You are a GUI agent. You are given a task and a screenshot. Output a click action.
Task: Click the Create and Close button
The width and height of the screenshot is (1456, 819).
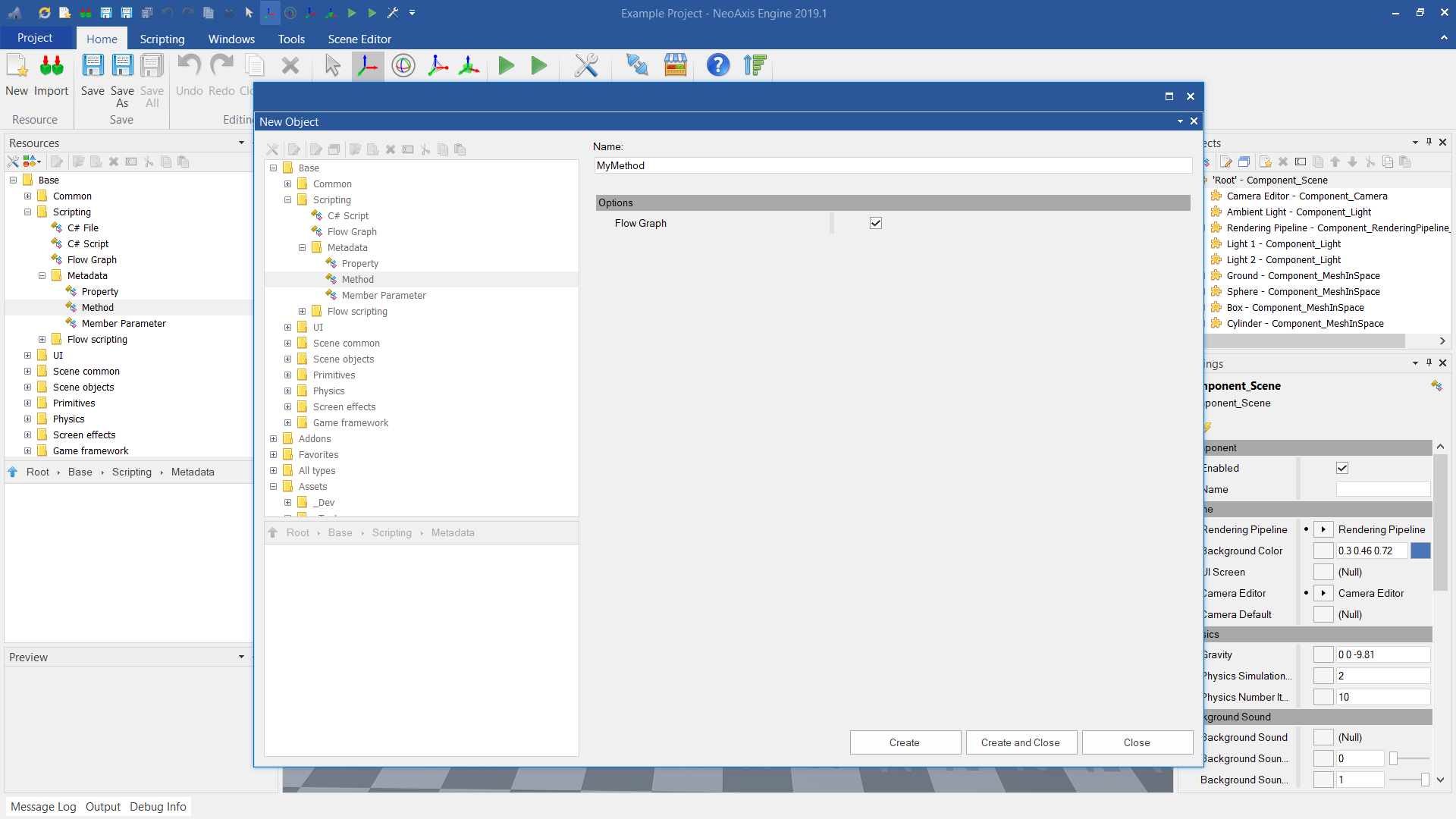pos(1021,742)
